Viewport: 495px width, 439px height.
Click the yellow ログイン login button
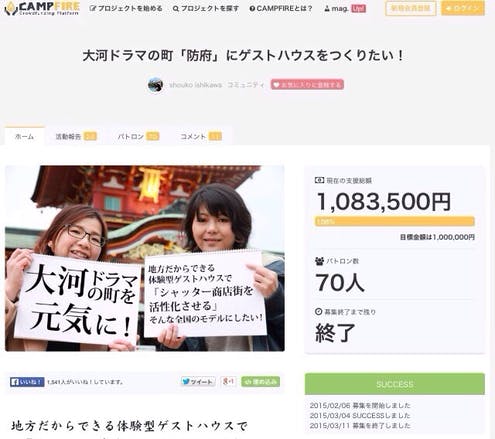(x=463, y=8)
